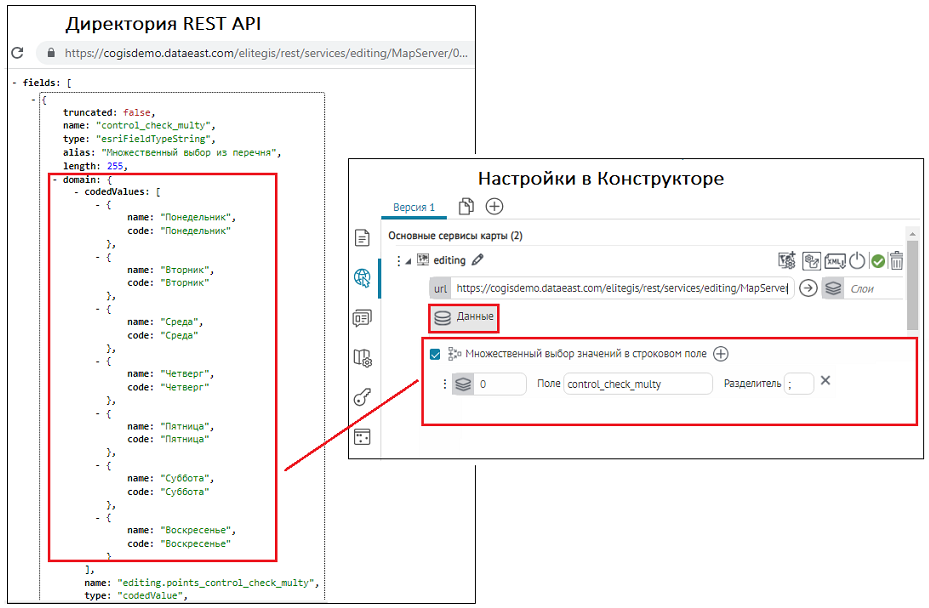This screenshot has height=608, width=929.
Task: Toggle the green status checkmark on editing service
Action: 877,261
